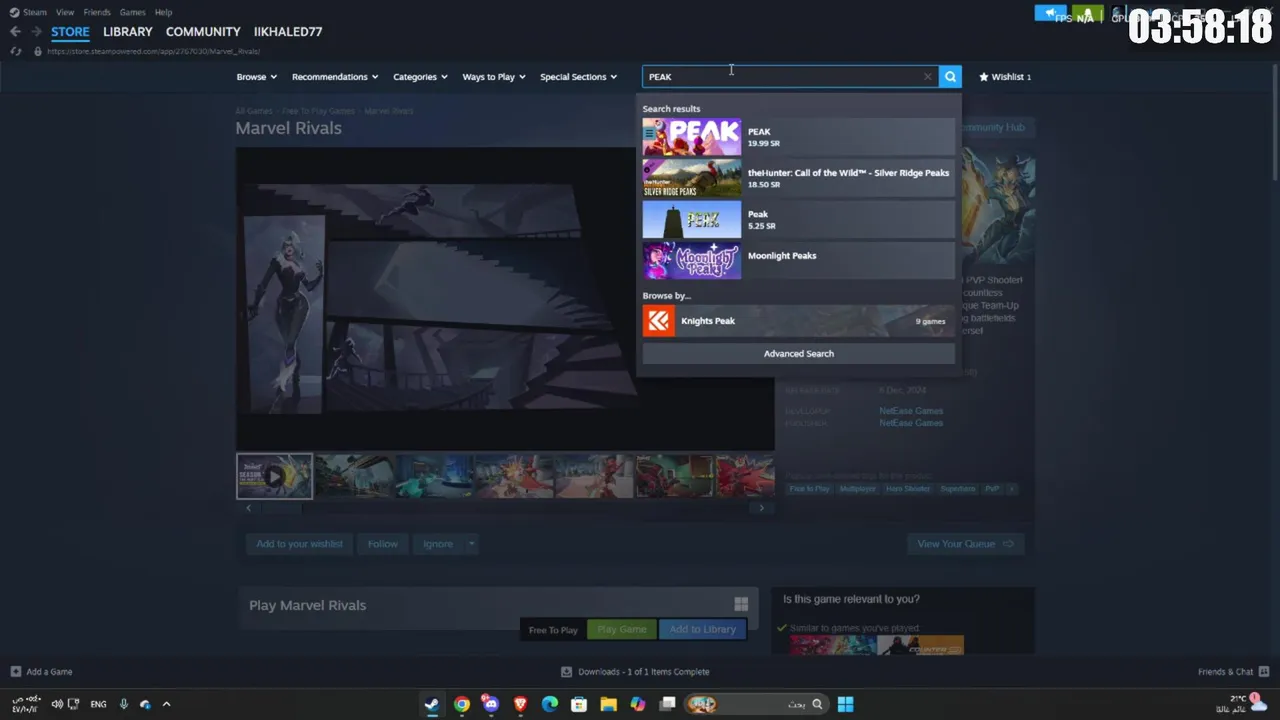1280x720 pixels.
Task: Open Discord from the taskbar
Action: (x=490, y=704)
